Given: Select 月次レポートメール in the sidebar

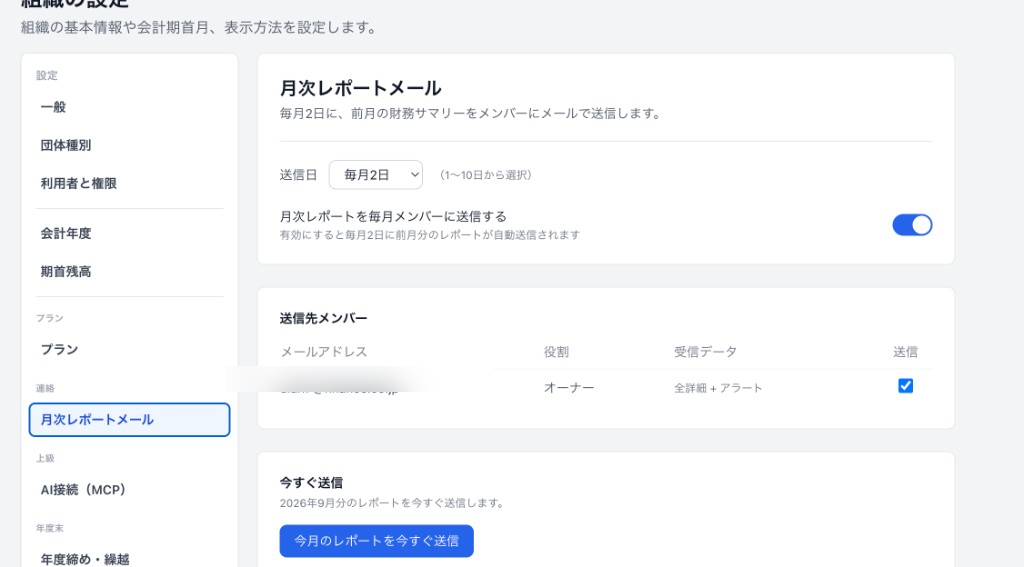Looking at the screenshot, I should click(x=129, y=419).
